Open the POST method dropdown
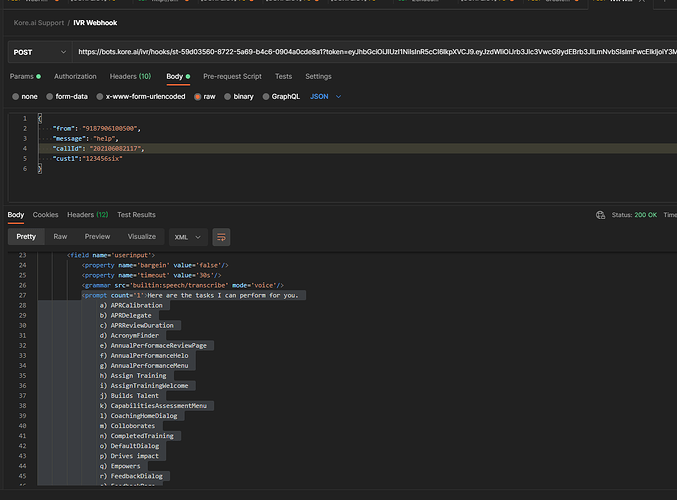The width and height of the screenshot is (677, 500). 36,51
